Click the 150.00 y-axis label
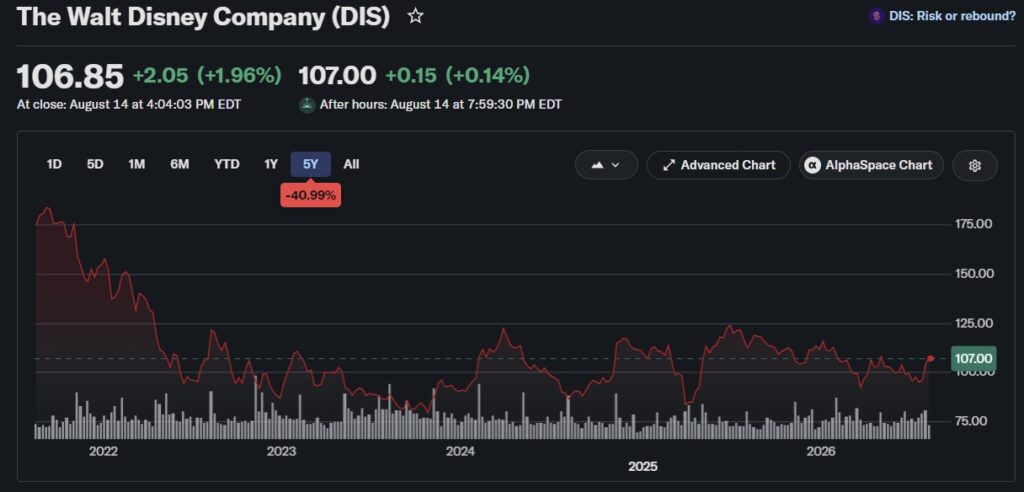This screenshot has width=1024, height=492. click(974, 273)
